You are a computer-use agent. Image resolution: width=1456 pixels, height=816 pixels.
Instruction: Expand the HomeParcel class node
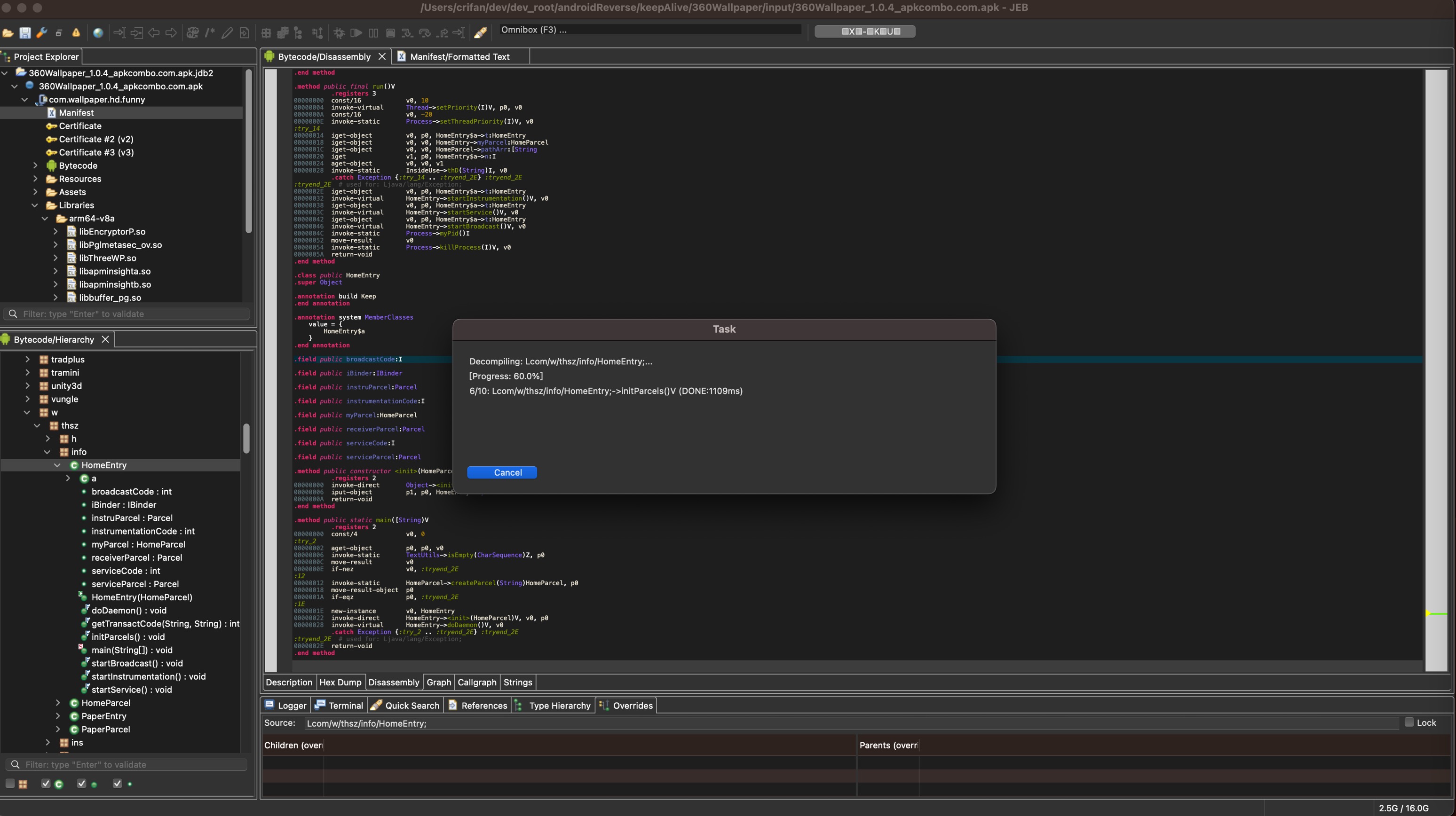(58, 702)
